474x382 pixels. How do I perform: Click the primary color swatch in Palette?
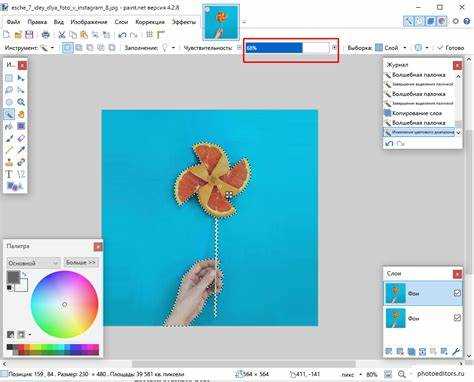coord(13,277)
